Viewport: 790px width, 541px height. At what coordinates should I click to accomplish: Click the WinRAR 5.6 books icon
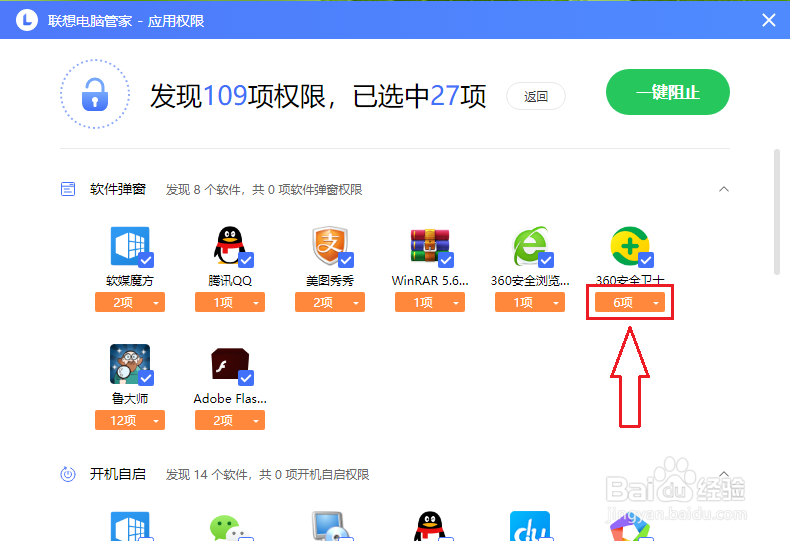[x=430, y=246]
